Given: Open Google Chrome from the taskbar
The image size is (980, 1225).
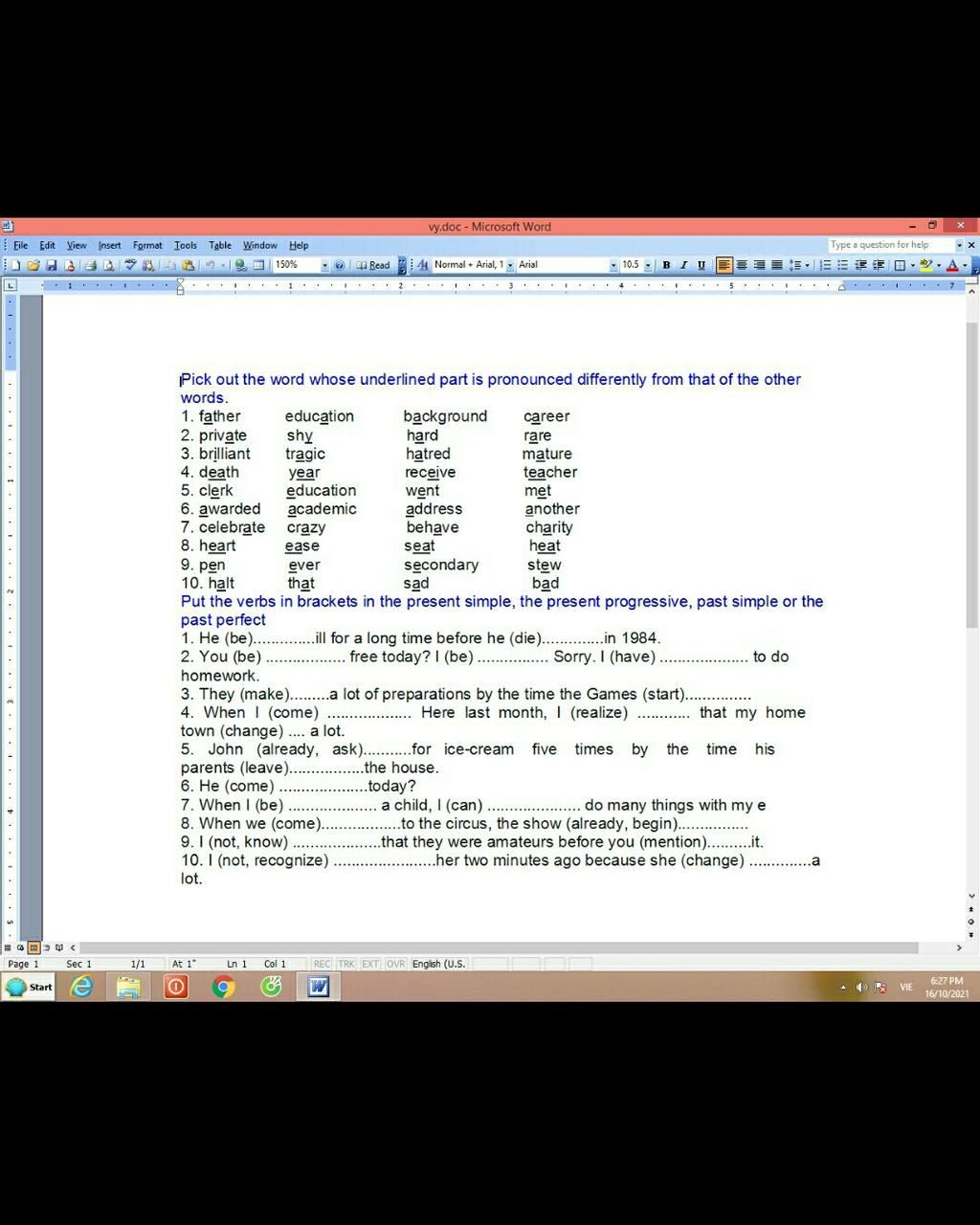Looking at the screenshot, I should (x=223, y=987).
